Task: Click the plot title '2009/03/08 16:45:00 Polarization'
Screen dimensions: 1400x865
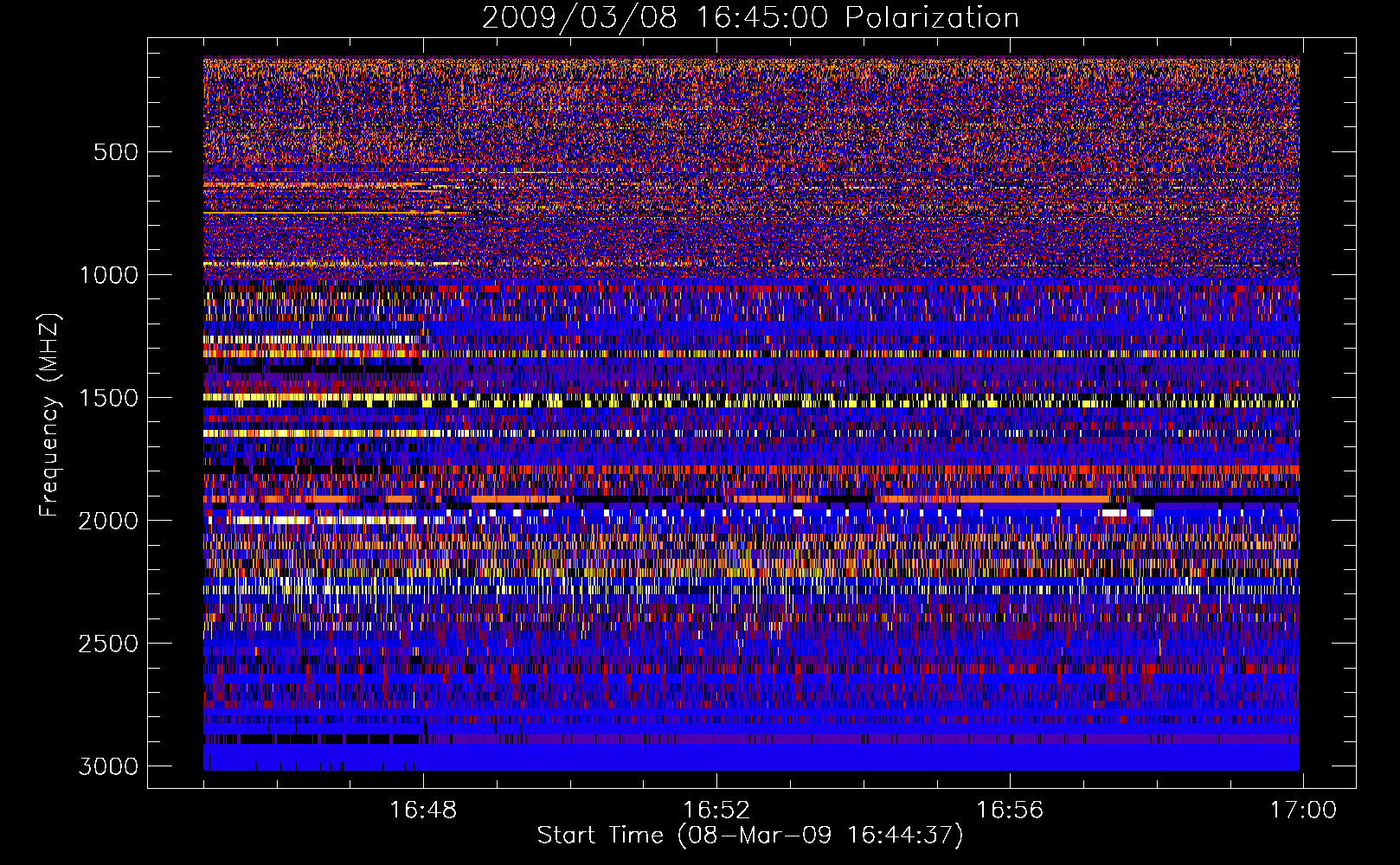Action: [x=750, y=18]
